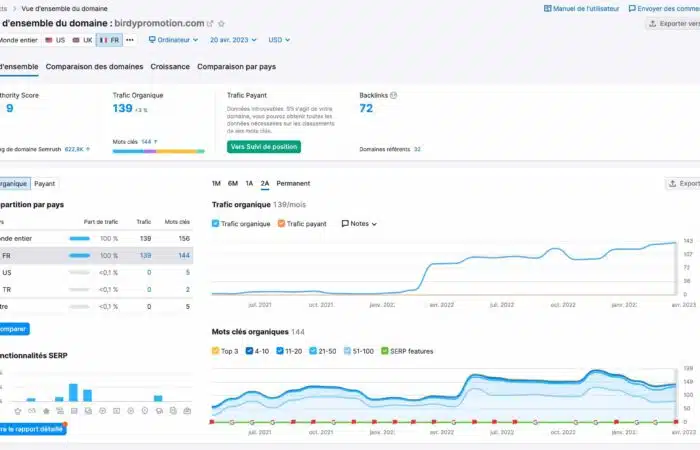The image size is (700, 450).
Task: Expand the USD currency dropdown
Action: pyautogui.click(x=279, y=40)
